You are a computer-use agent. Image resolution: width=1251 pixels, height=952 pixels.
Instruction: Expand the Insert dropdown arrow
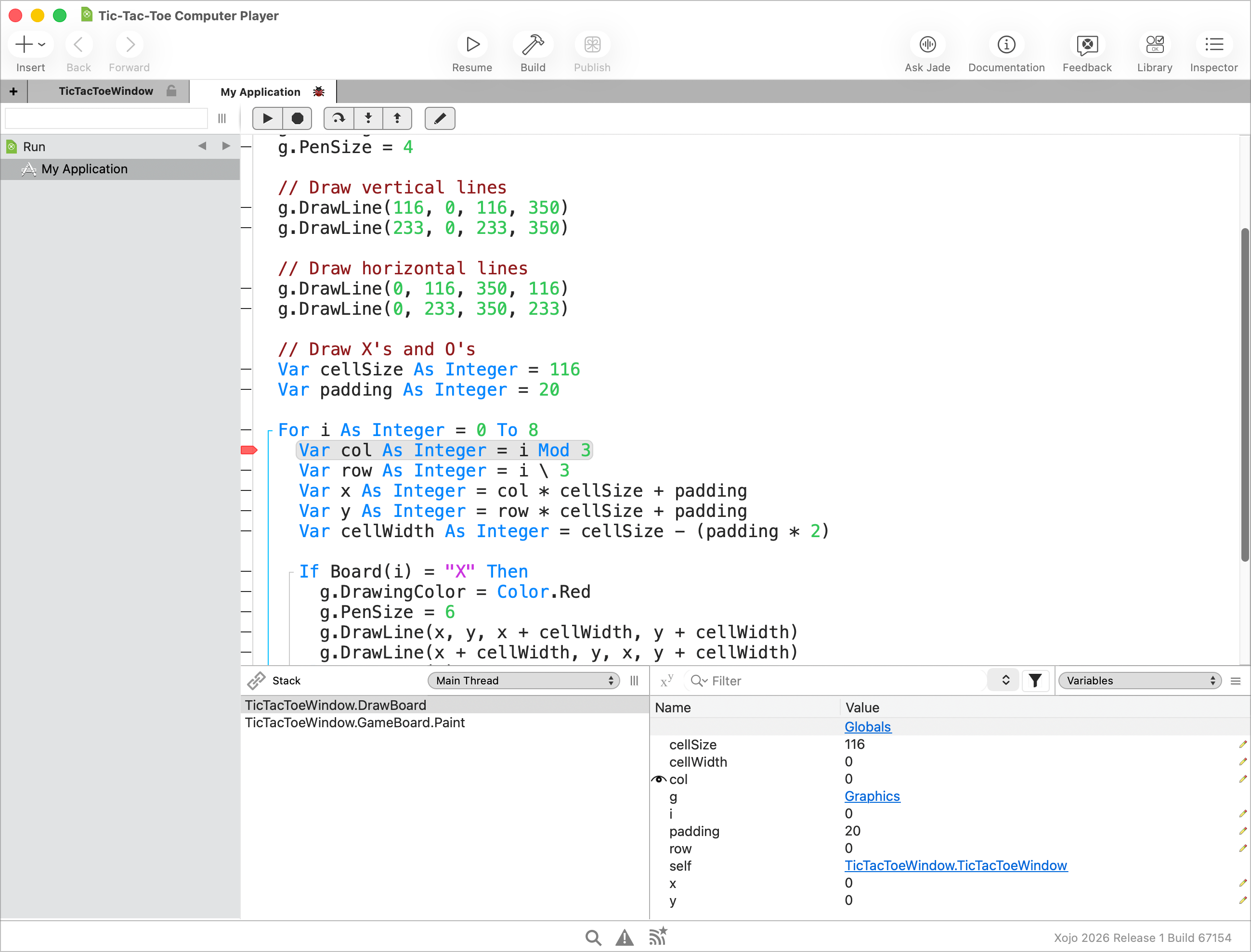(42, 45)
